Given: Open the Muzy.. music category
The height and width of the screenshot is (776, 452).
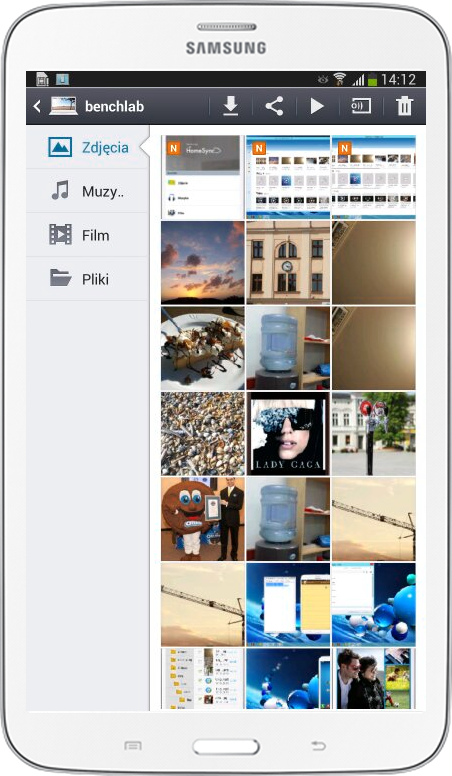Looking at the screenshot, I should [88, 191].
